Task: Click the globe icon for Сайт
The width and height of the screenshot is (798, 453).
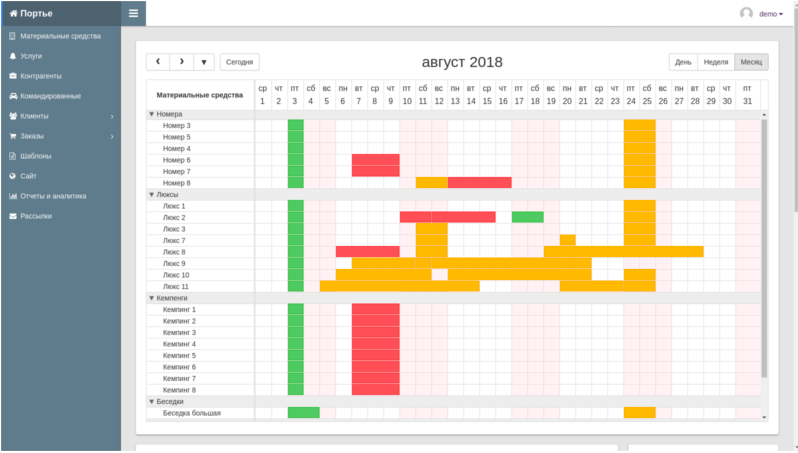Action: tap(13, 176)
